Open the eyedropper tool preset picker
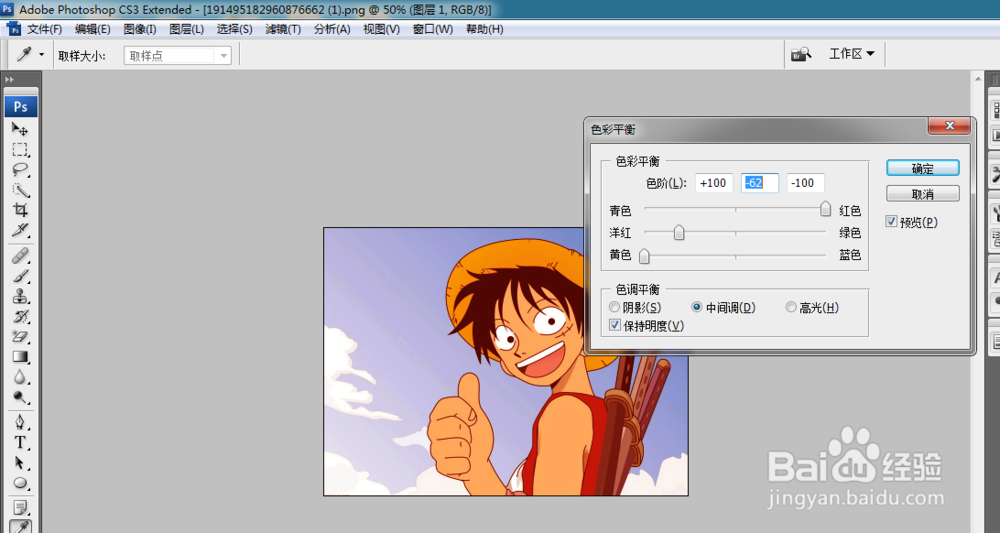1000x533 pixels. tap(41, 55)
